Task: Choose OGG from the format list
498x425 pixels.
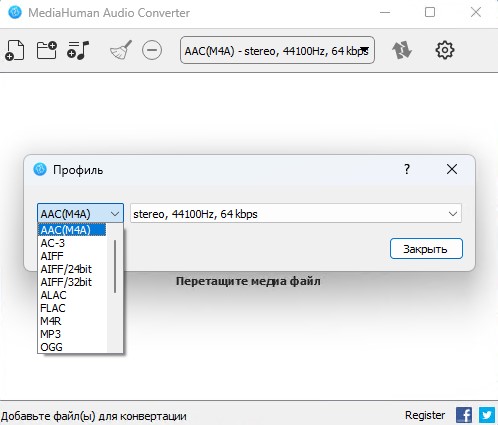Action: coord(72,347)
